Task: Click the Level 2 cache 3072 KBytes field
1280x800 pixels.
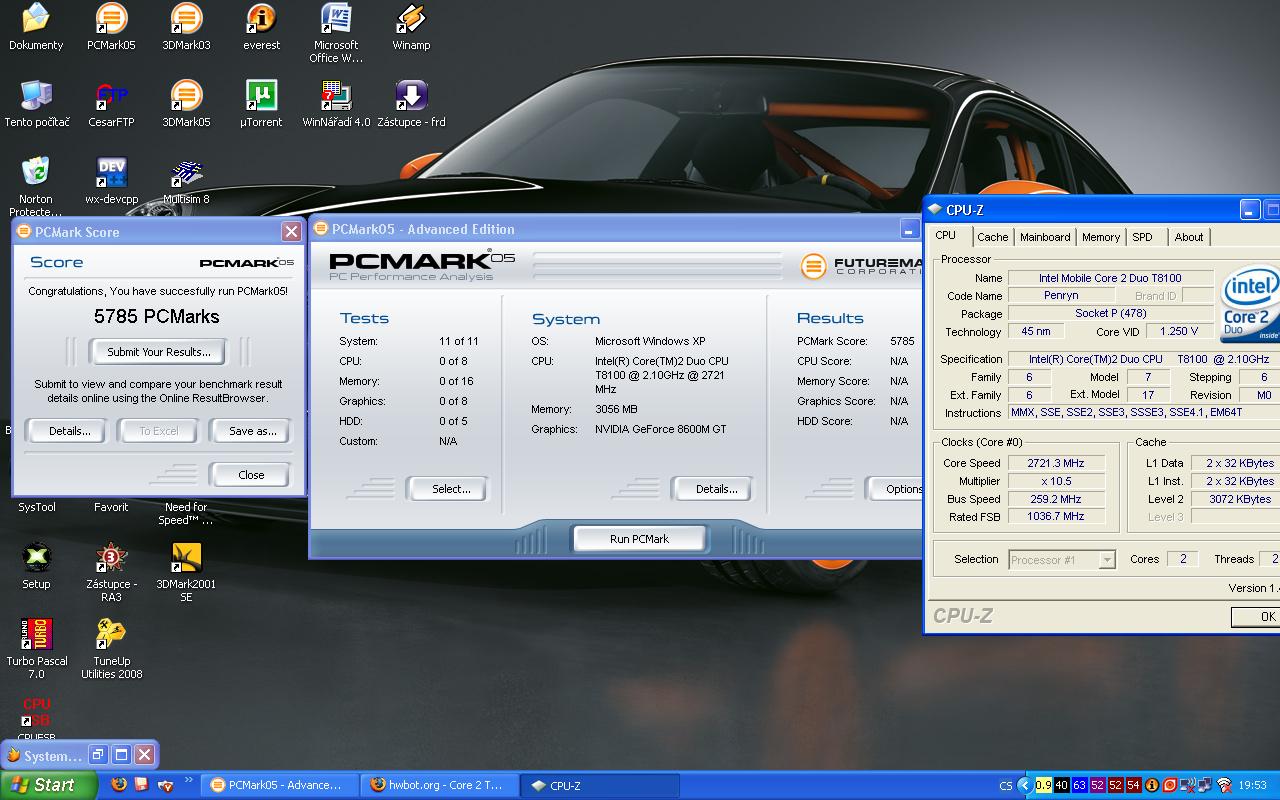Action: click(1235, 499)
